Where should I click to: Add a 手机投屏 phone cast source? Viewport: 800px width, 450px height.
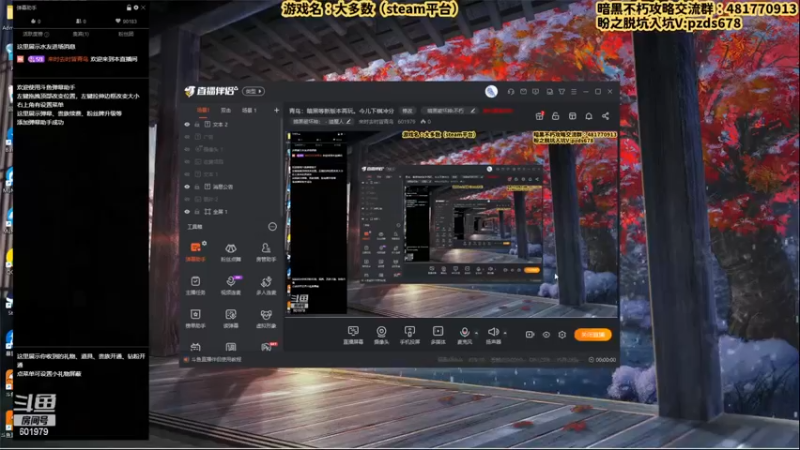coord(409,335)
